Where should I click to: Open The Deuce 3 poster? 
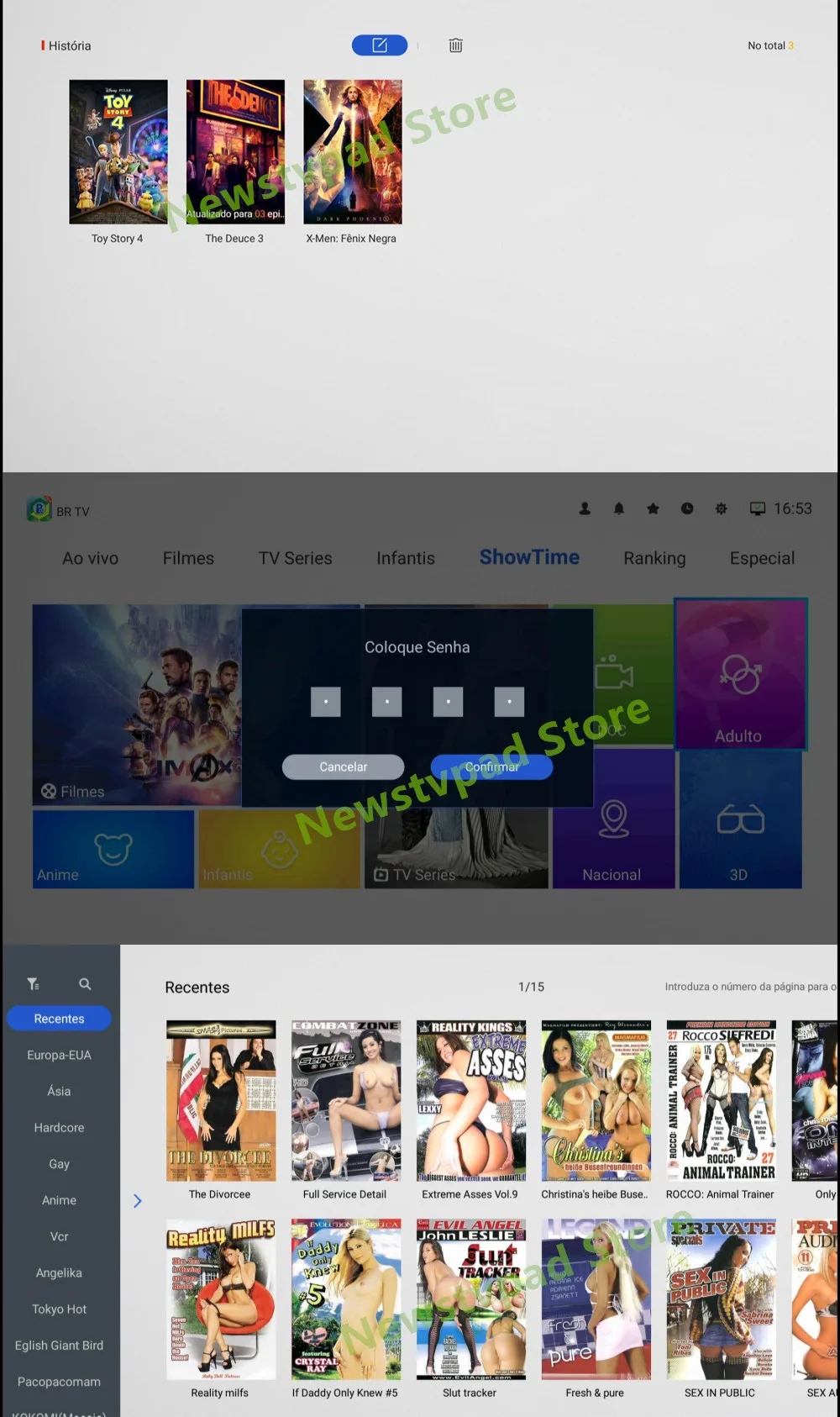pos(235,152)
